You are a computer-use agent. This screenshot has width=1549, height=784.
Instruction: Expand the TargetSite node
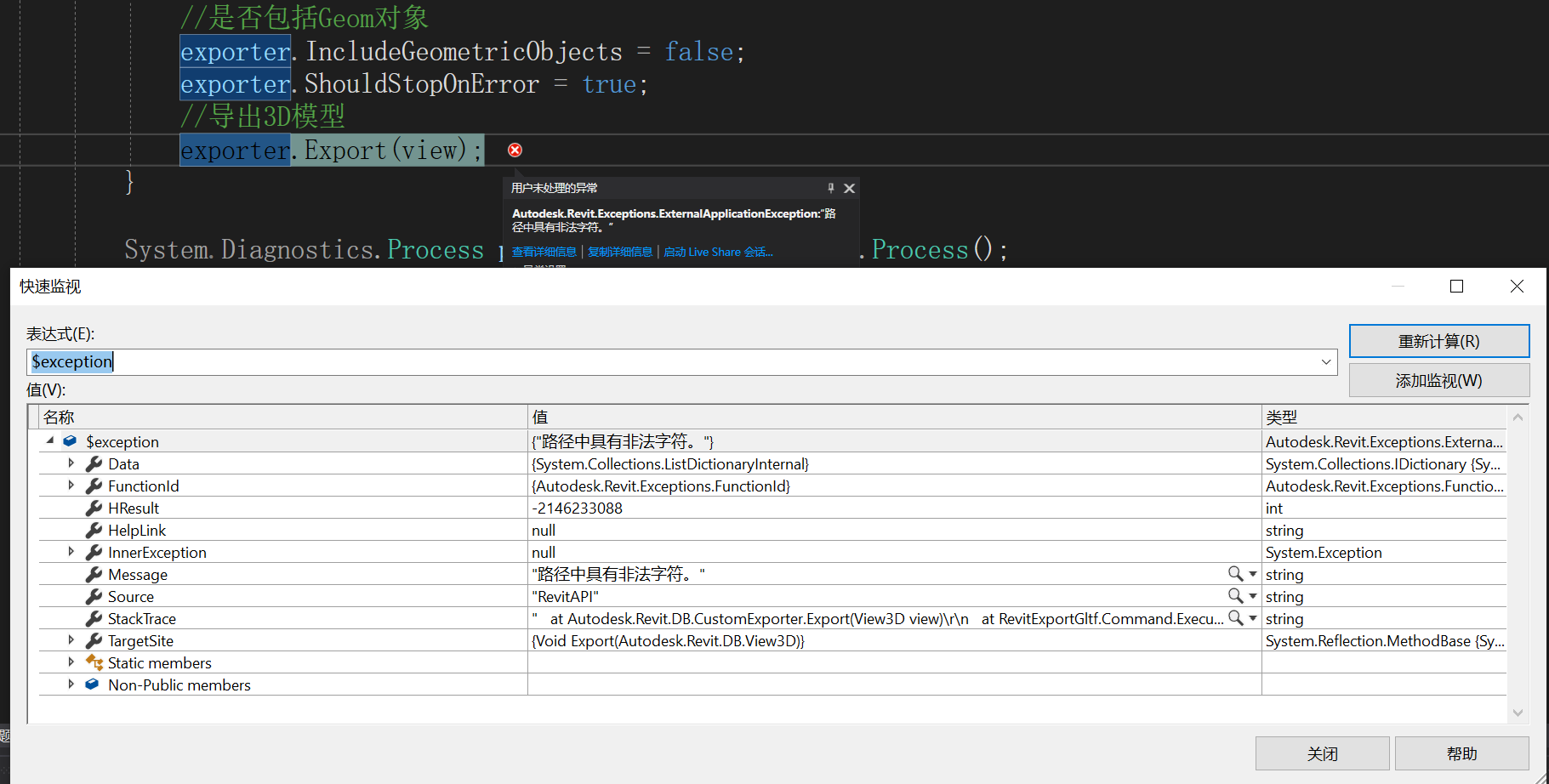71,640
